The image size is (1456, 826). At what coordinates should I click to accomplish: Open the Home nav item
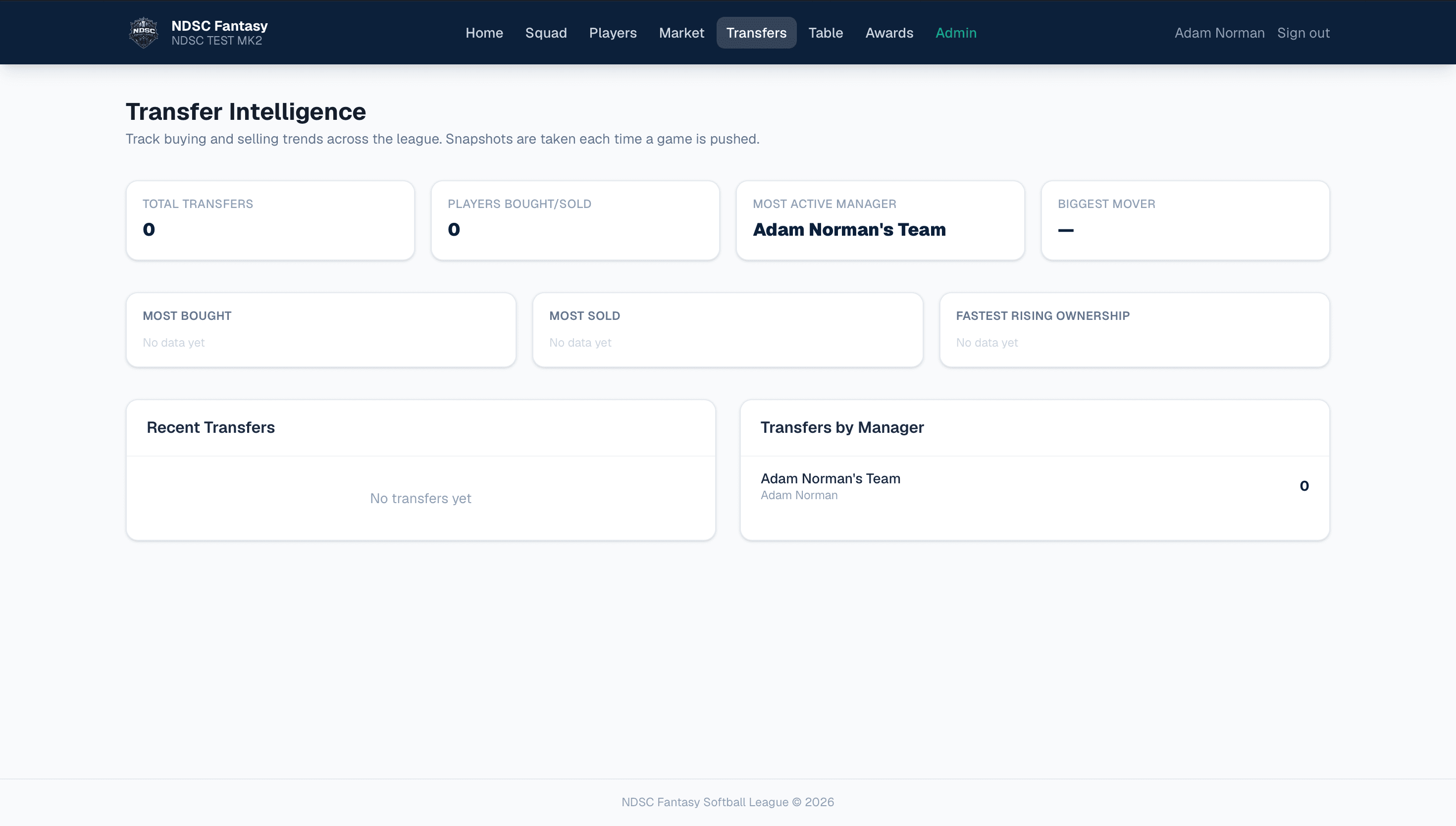click(484, 33)
